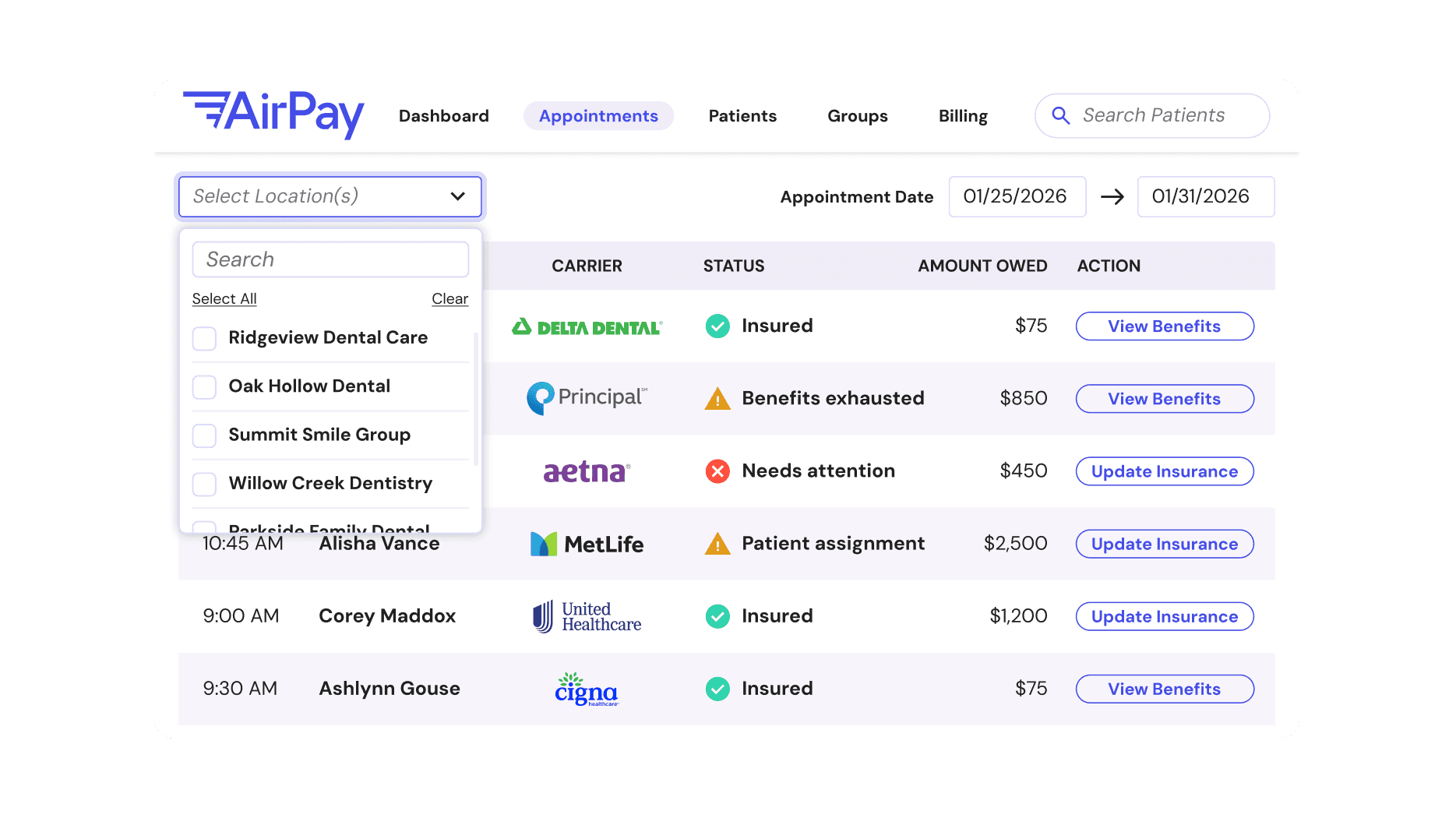This screenshot has height=818, width=1456.
Task: Open the Billing tab
Action: (963, 116)
